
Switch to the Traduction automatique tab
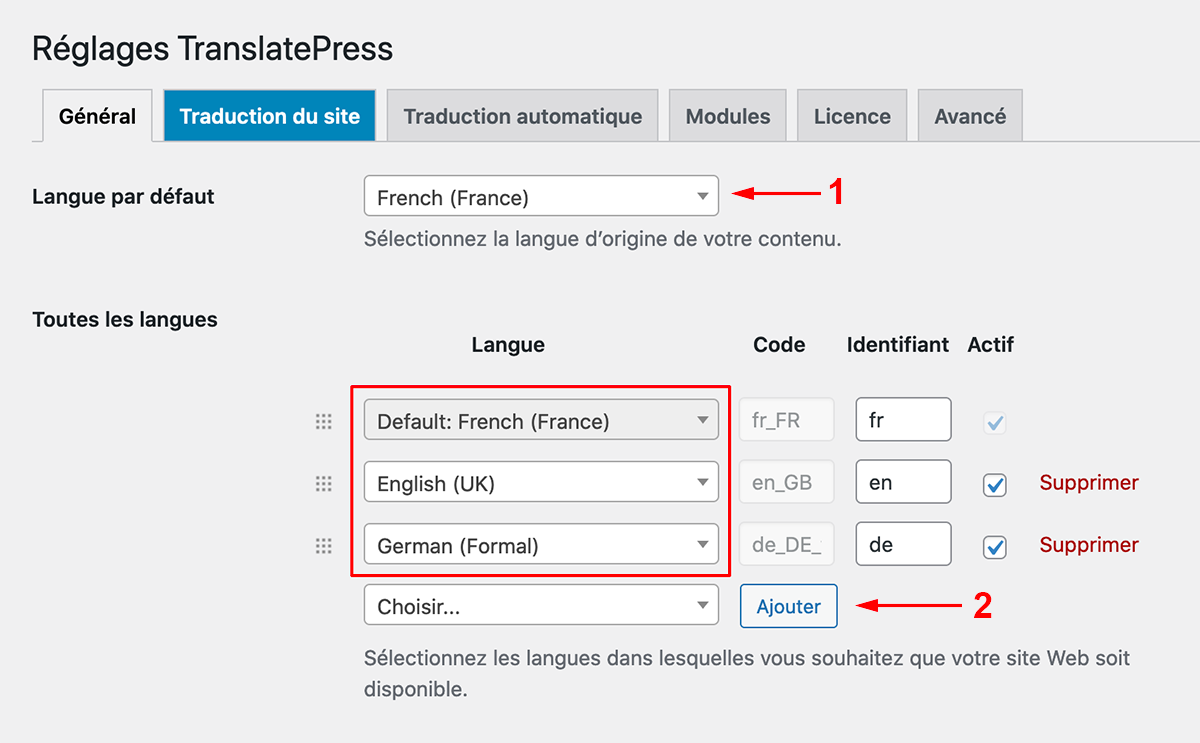(522, 116)
